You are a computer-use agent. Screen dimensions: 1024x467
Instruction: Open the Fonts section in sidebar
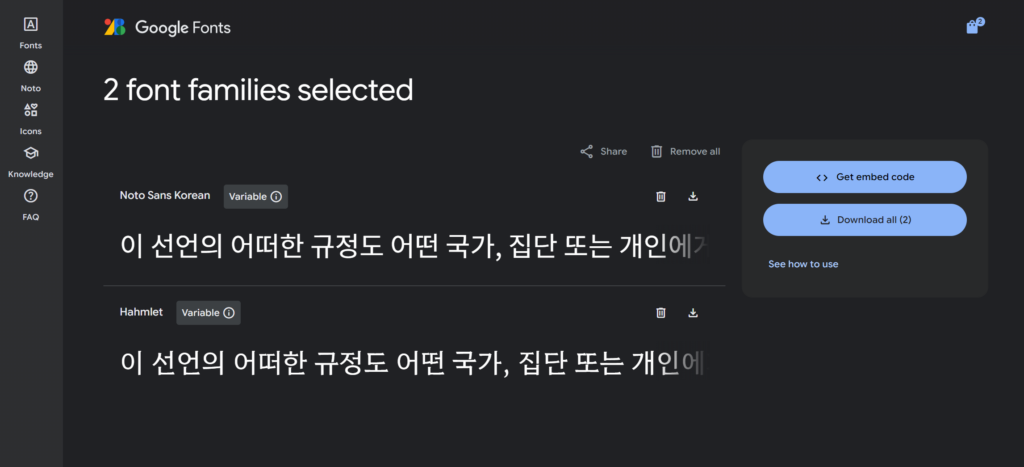(31, 33)
